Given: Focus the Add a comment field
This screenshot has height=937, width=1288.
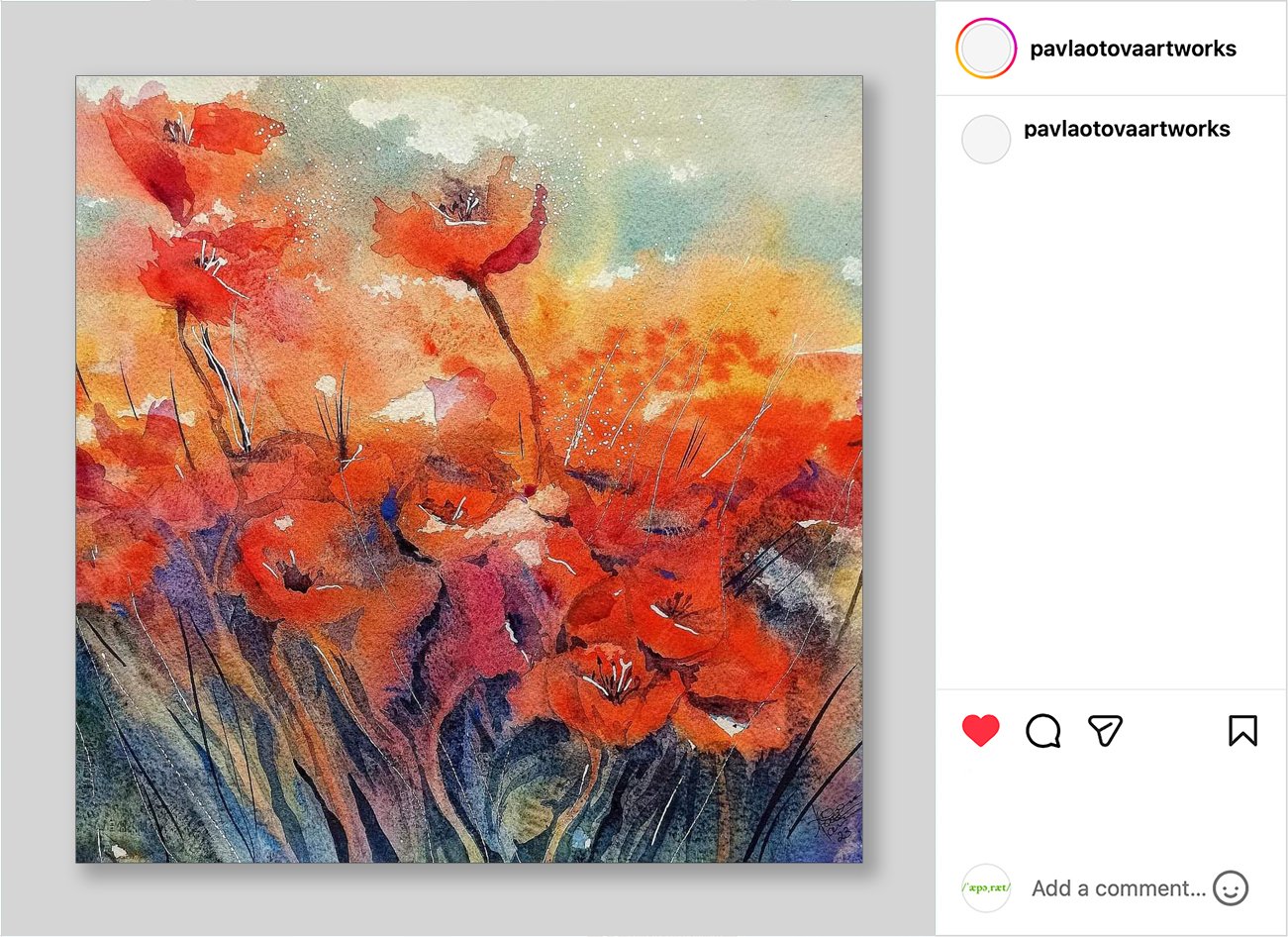Looking at the screenshot, I should pos(1119,888).
